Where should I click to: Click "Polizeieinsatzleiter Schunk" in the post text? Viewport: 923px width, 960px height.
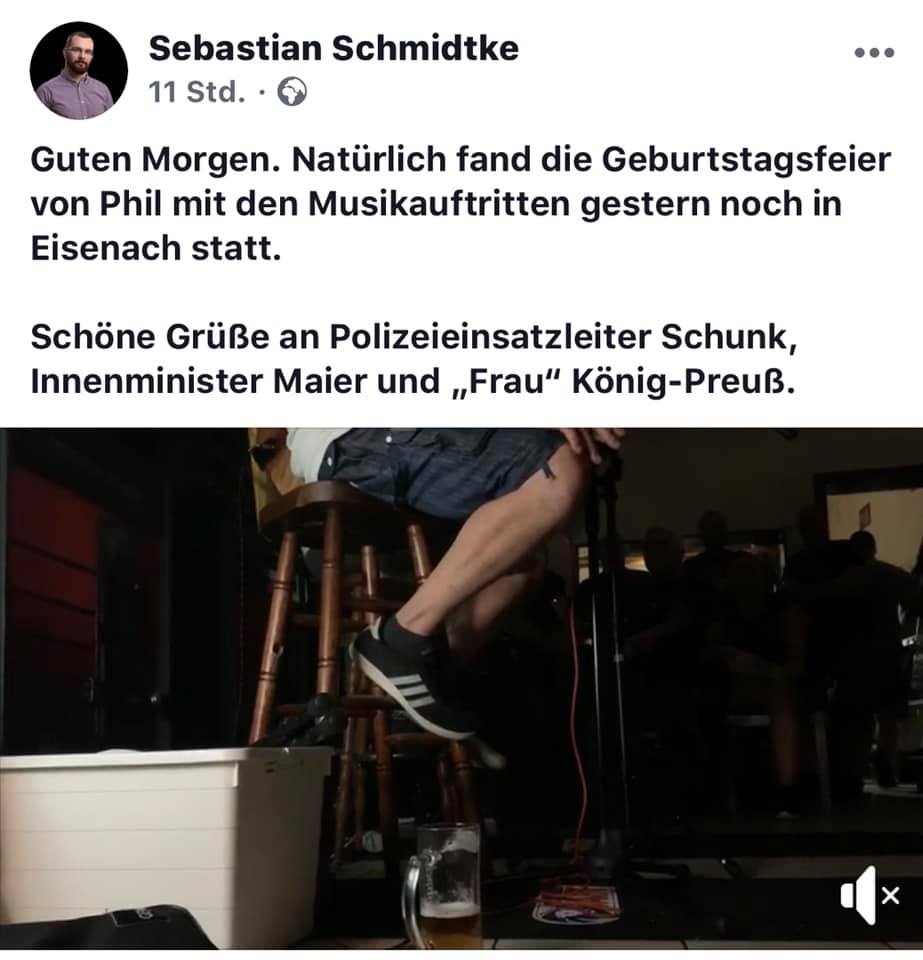[x=564, y=337]
